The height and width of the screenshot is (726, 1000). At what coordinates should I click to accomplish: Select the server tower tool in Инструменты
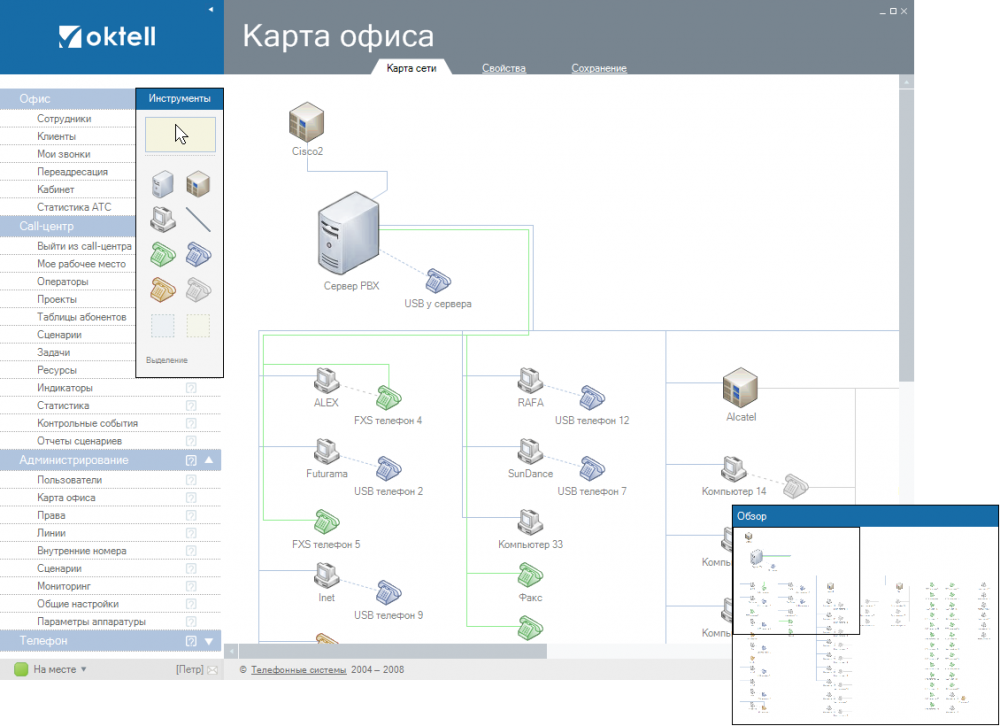(x=162, y=184)
